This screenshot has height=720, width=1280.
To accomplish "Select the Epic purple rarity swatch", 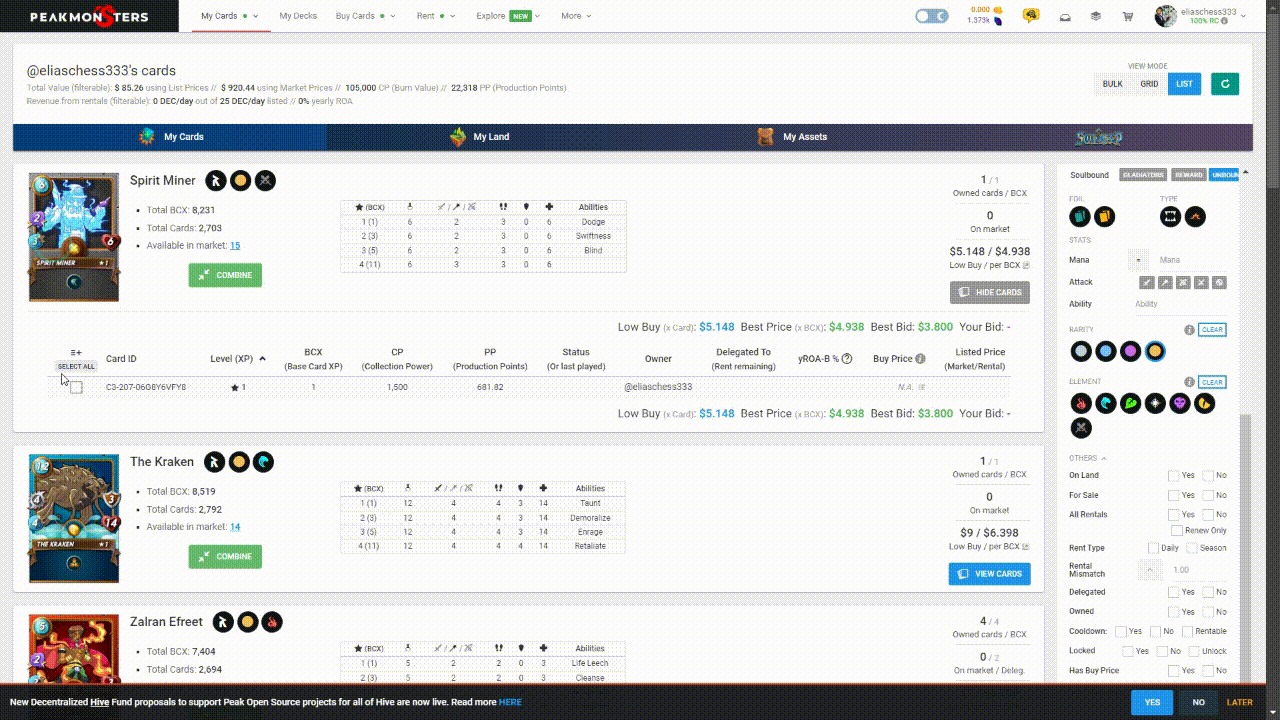I will (x=1131, y=351).
